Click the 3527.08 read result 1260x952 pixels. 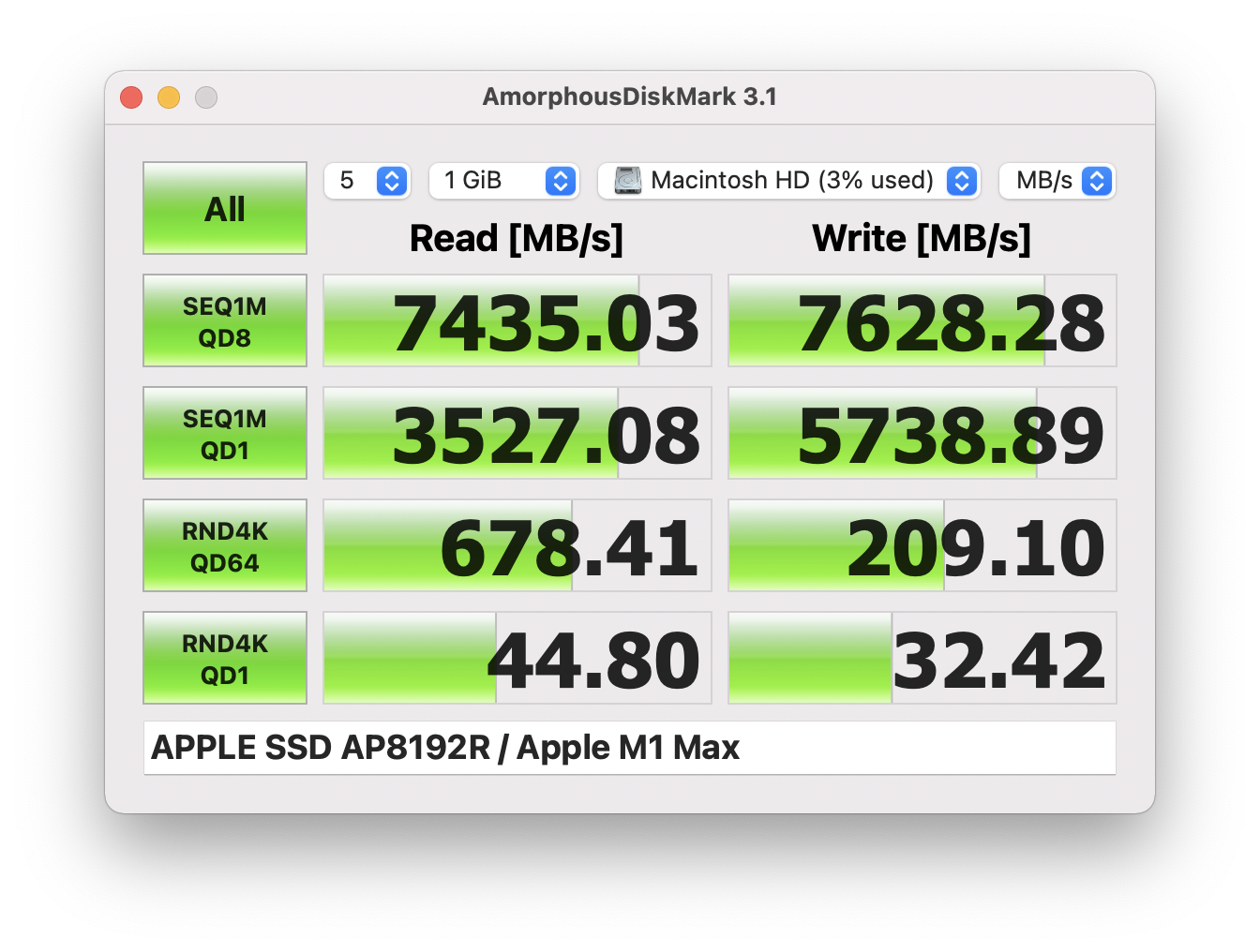point(517,433)
